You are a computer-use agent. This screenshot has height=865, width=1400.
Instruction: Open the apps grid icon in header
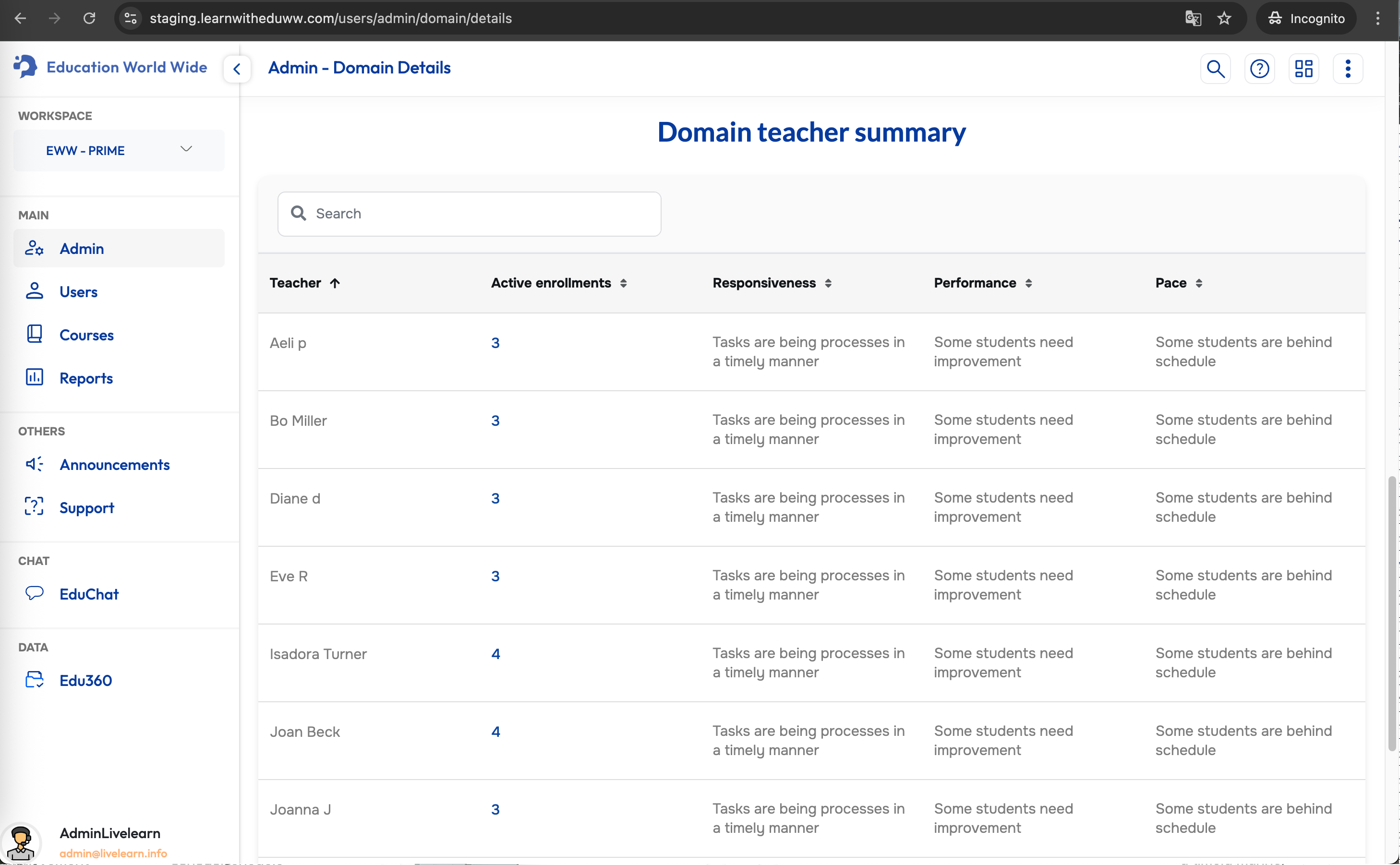(1303, 69)
